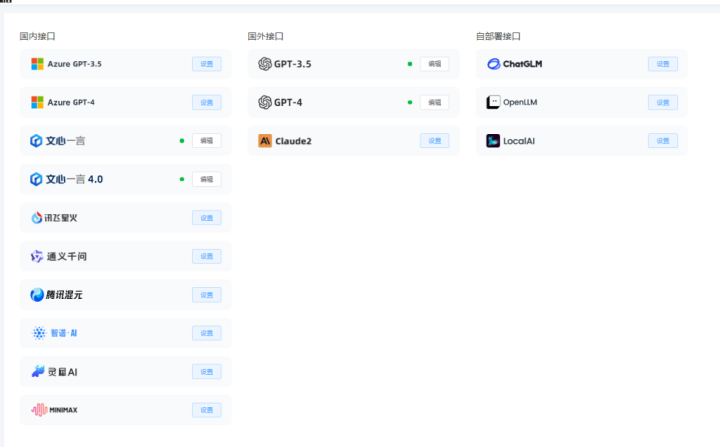Edit the GPT-3.5 interface configuration
Image resolution: width=720 pixels, height=447 pixels.
(434, 64)
